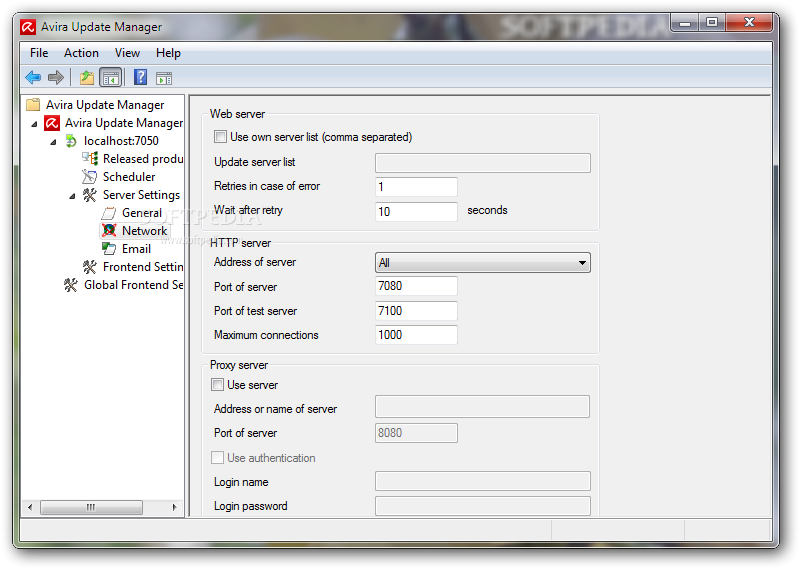800x569 pixels.
Task: Click the Network globe icon
Action: [x=109, y=231]
